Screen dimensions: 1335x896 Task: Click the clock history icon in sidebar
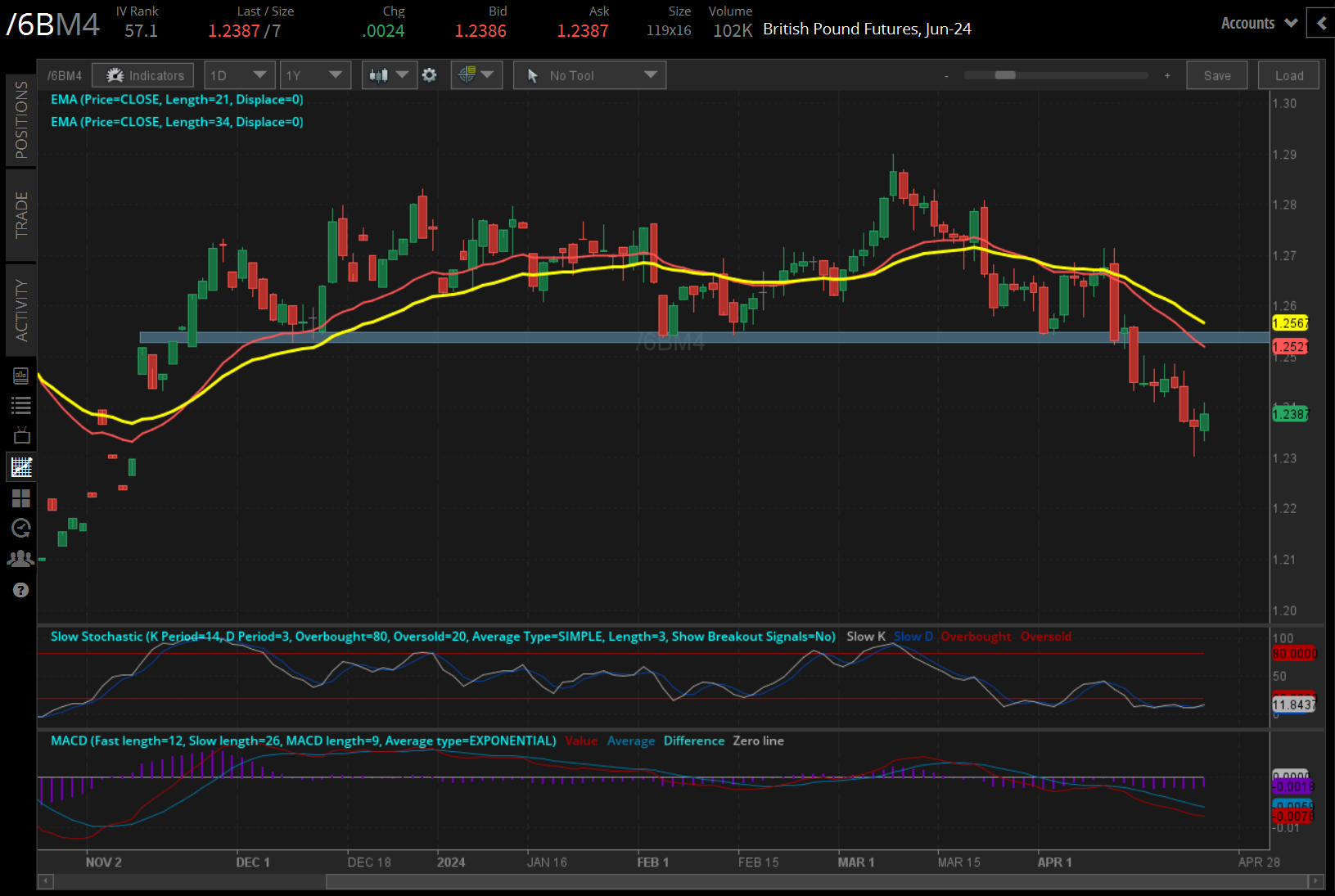pos(21,529)
